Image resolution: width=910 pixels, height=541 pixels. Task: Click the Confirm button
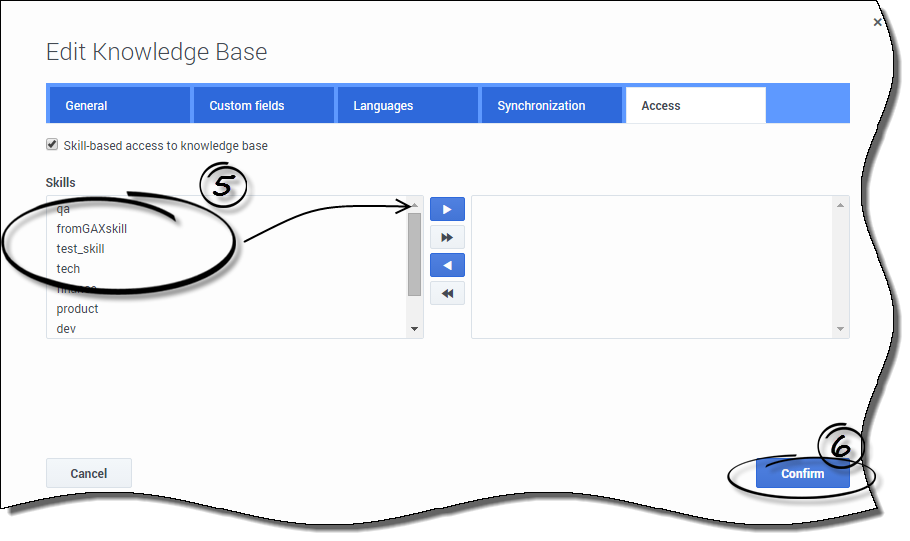point(802,473)
